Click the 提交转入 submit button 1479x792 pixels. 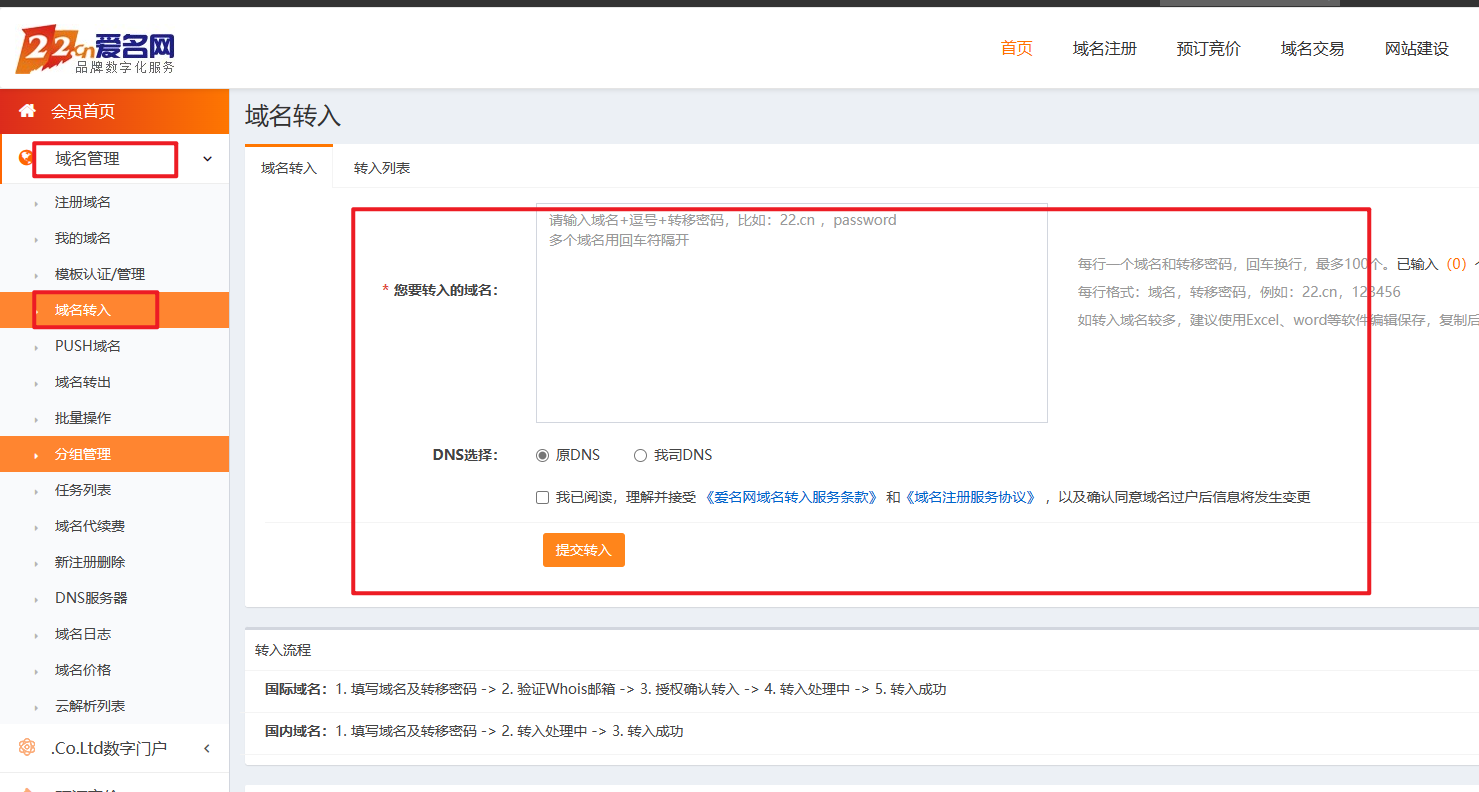click(x=583, y=550)
